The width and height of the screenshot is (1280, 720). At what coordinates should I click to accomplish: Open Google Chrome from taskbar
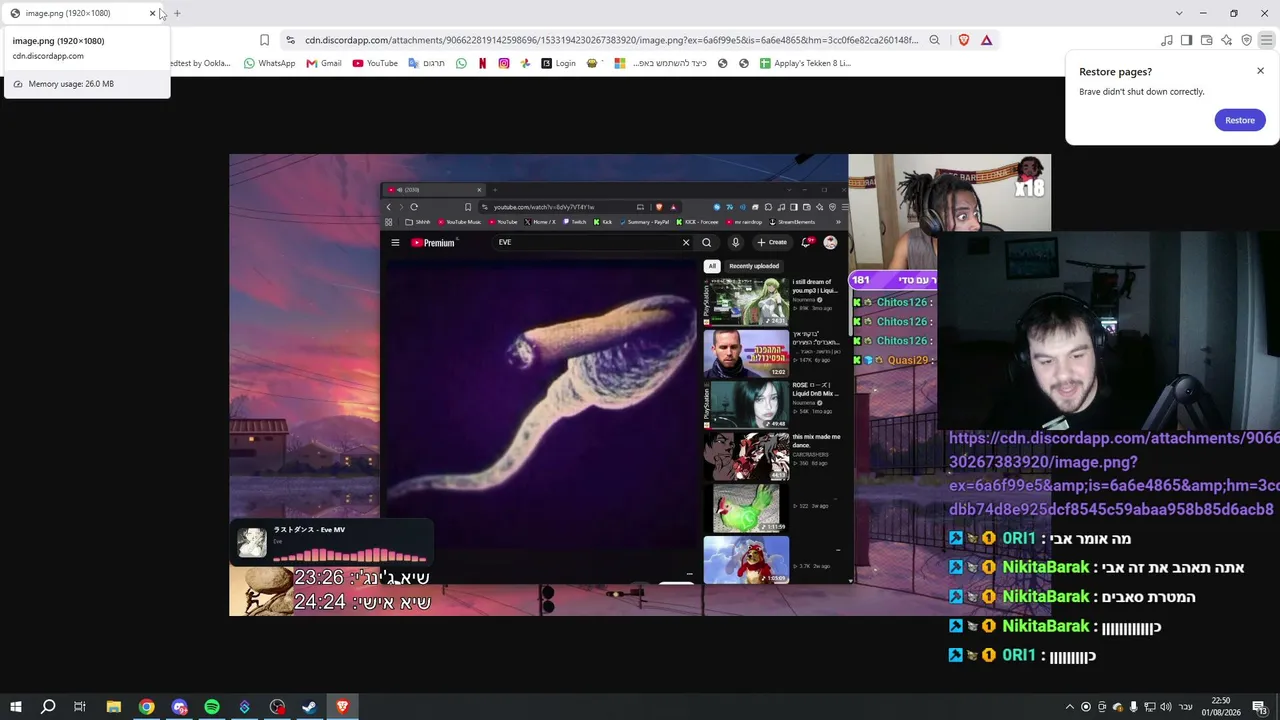[x=147, y=707]
